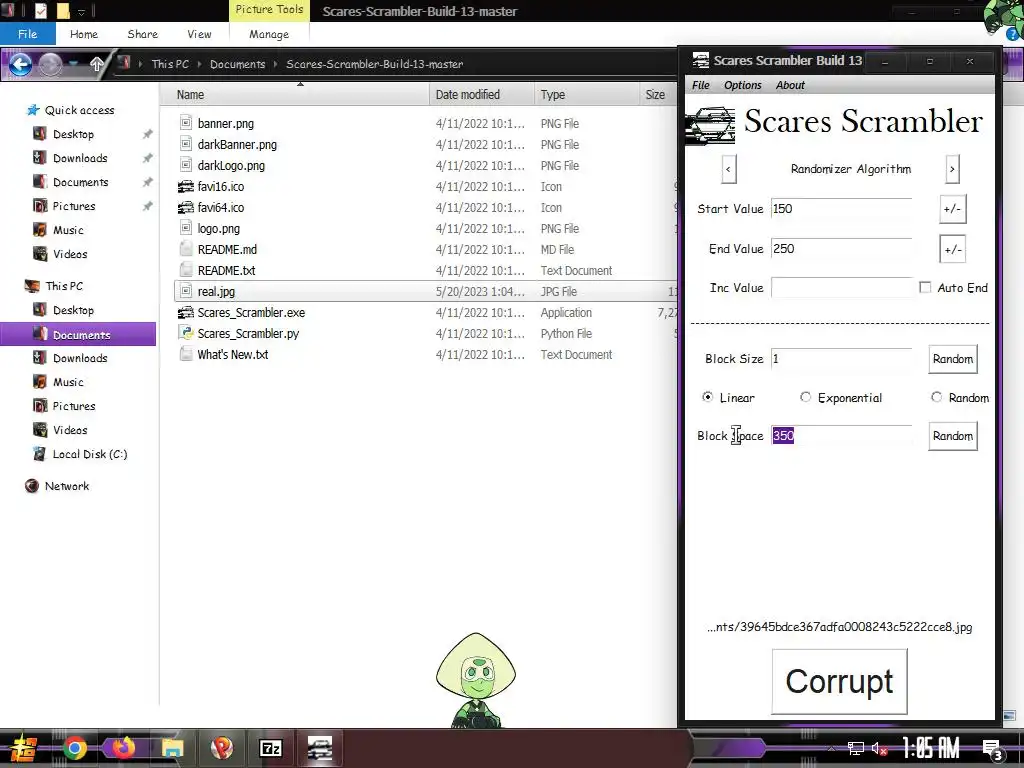Click the Scares Scrambler taskbar icon
Screen dimensions: 1024x768
click(319, 748)
